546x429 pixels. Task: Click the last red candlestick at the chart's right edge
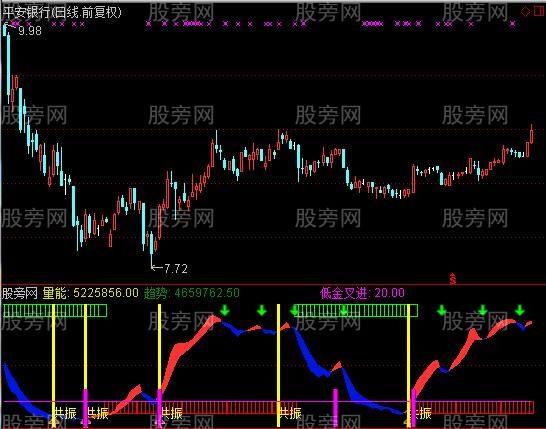point(532,135)
